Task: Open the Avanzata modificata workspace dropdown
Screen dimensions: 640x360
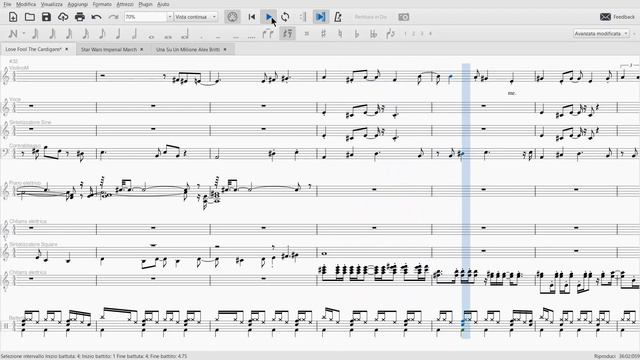Action: pyautogui.click(x=602, y=33)
